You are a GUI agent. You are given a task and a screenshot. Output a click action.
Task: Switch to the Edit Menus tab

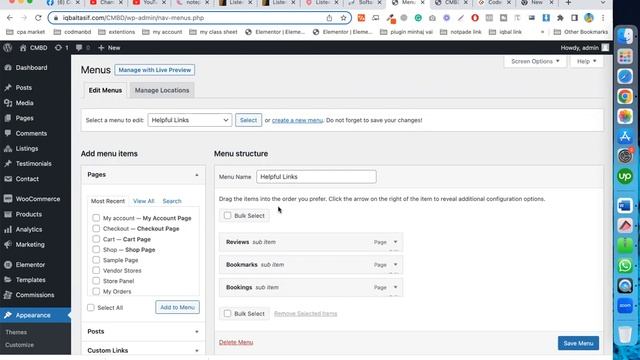pyautogui.click(x=105, y=90)
